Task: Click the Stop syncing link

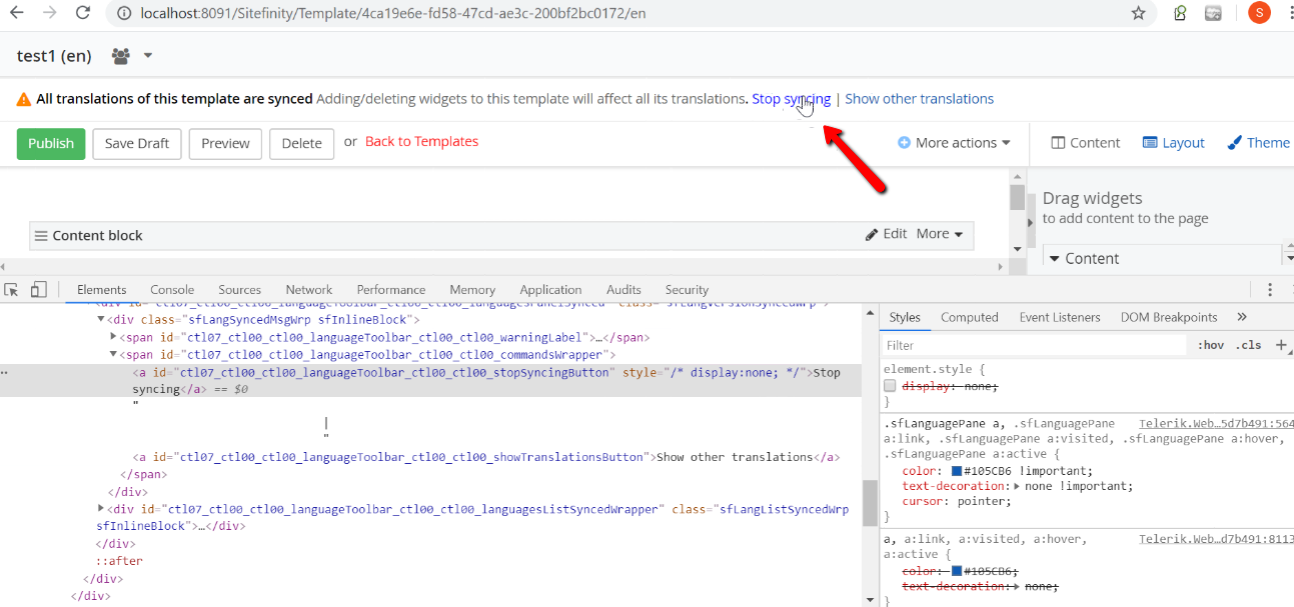Action: 791,99
